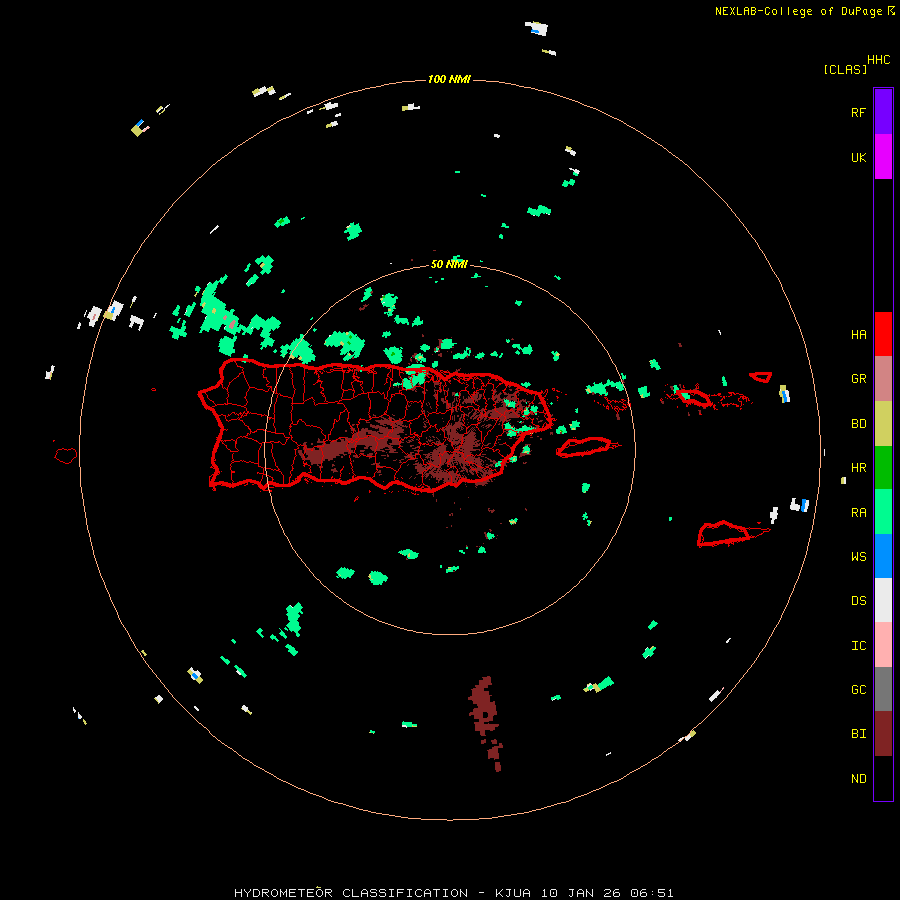Image resolution: width=900 pixels, height=900 pixels.
Task: Click the BI legend label
Action: (x=858, y=734)
